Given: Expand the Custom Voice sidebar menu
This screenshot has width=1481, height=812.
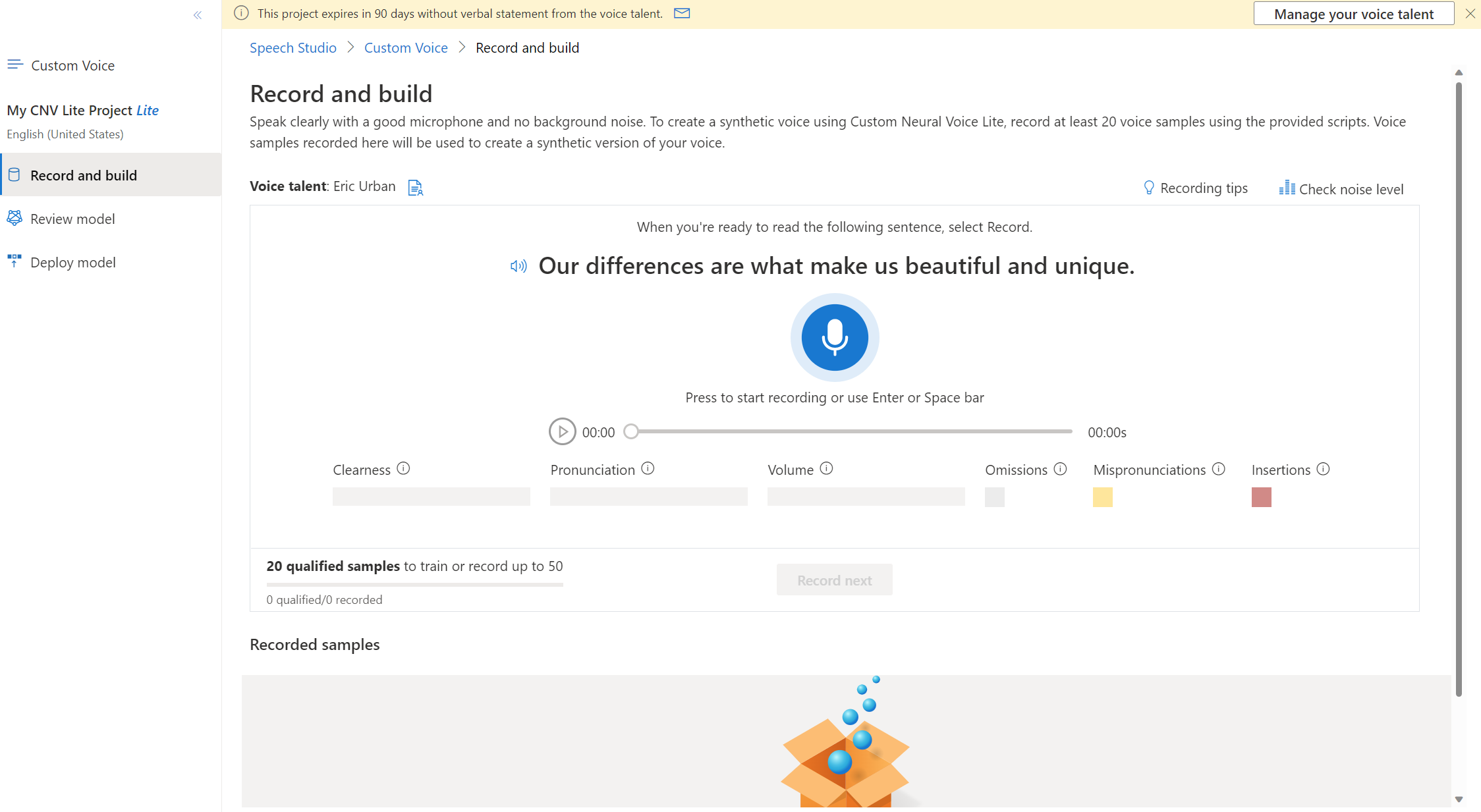Looking at the screenshot, I should (x=16, y=64).
